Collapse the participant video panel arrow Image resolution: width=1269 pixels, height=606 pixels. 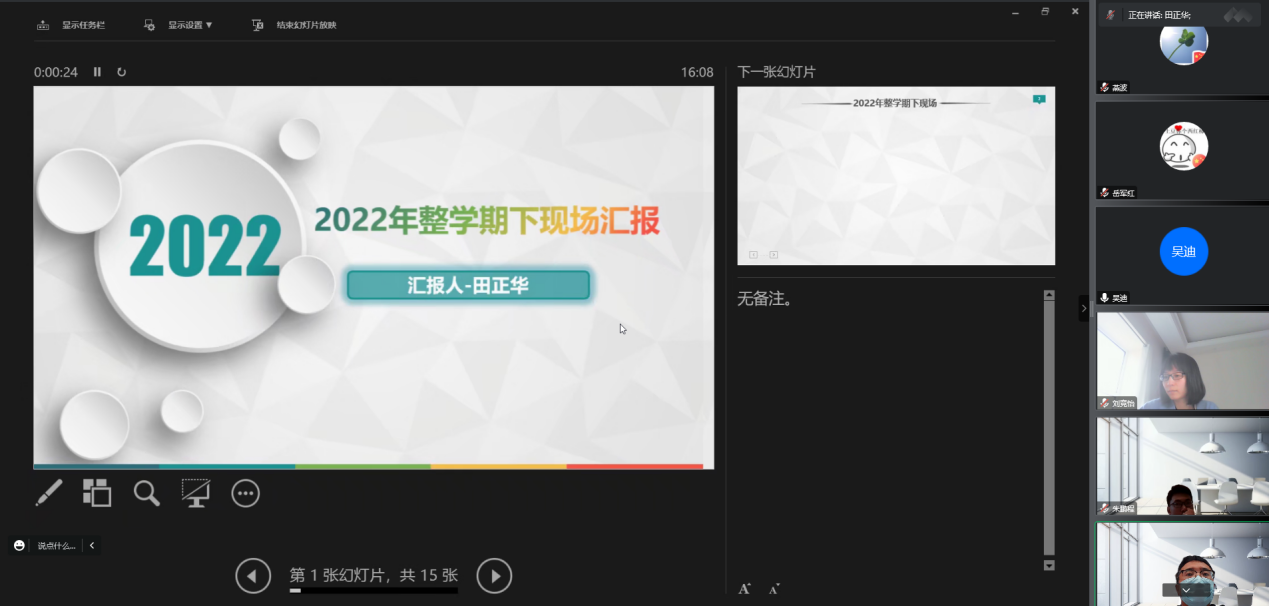pyautogui.click(x=1083, y=309)
